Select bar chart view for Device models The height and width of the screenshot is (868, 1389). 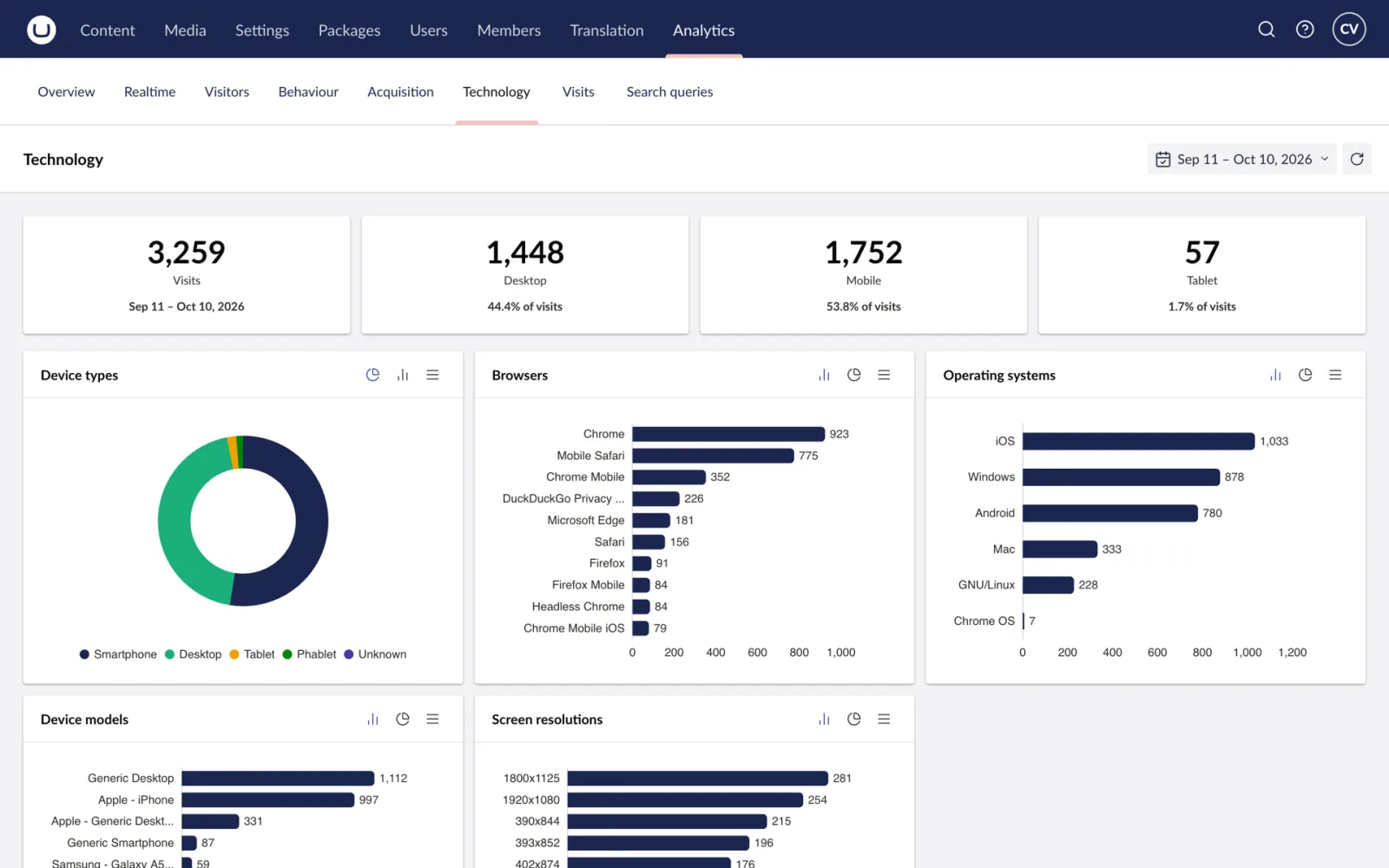pyautogui.click(x=372, y=720)
